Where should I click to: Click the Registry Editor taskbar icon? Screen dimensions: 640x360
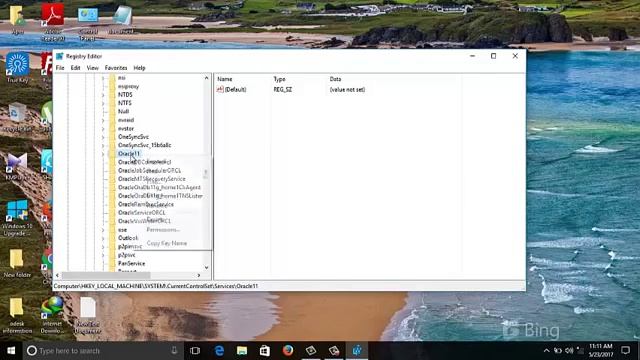(357, 350)
